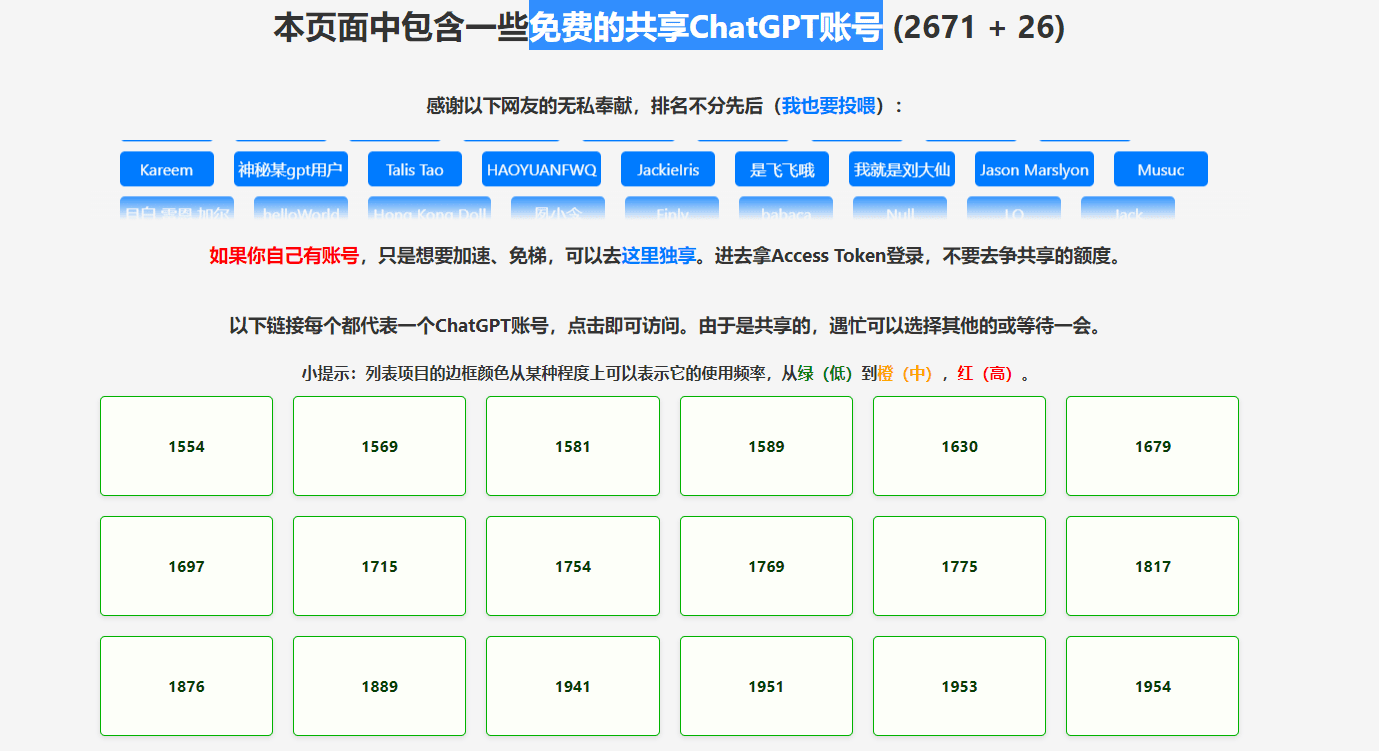Click the Talis Tao tag
Image resolution: width=1379 pixels, height=751 pixels.
pos(414,170)
